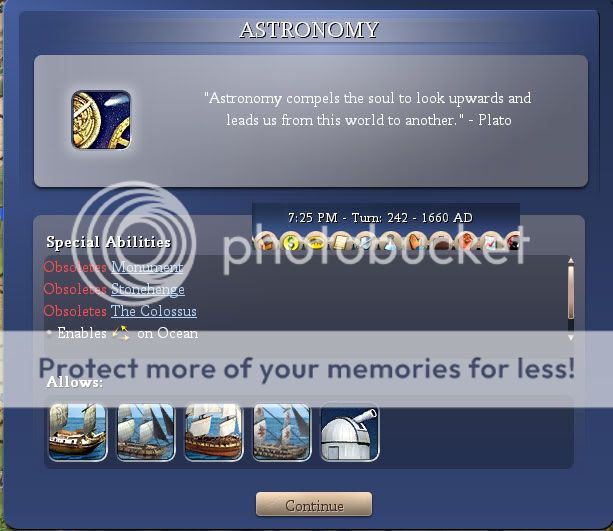Open The Colossus link
The image size is (613, 531).
click(154, 311)
